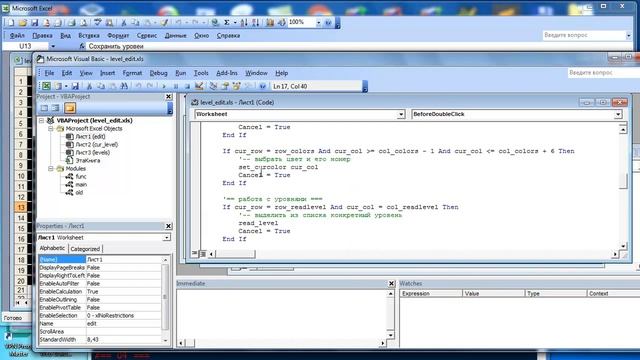This screenshot has height=360, width=640.
Task: Click Chart Wizard icon in Excel toolbar
Action: (x=270, y=22)
